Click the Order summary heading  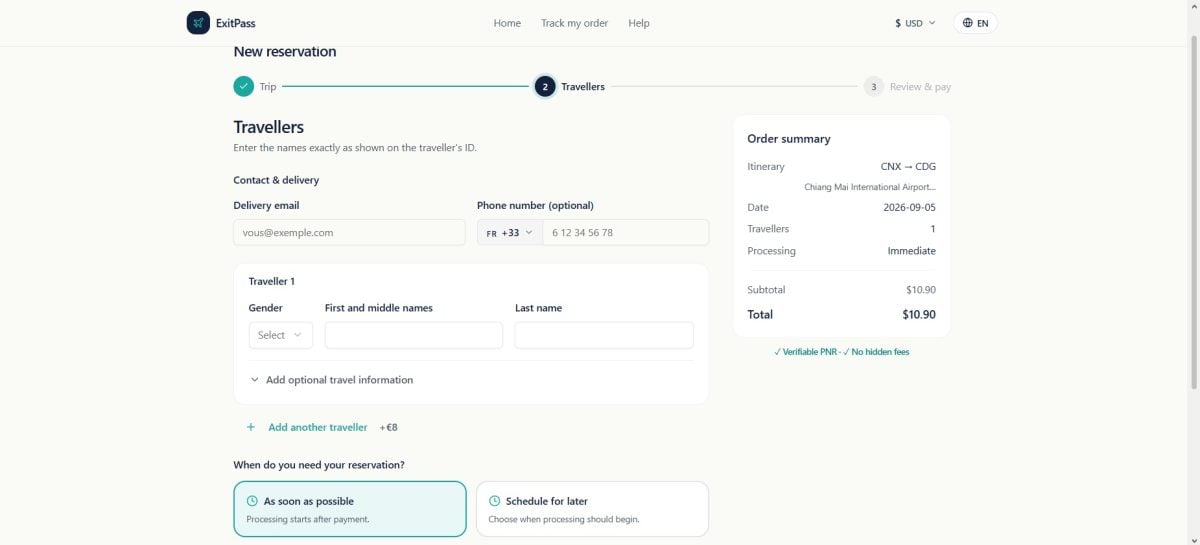click(x=789, y=139)
